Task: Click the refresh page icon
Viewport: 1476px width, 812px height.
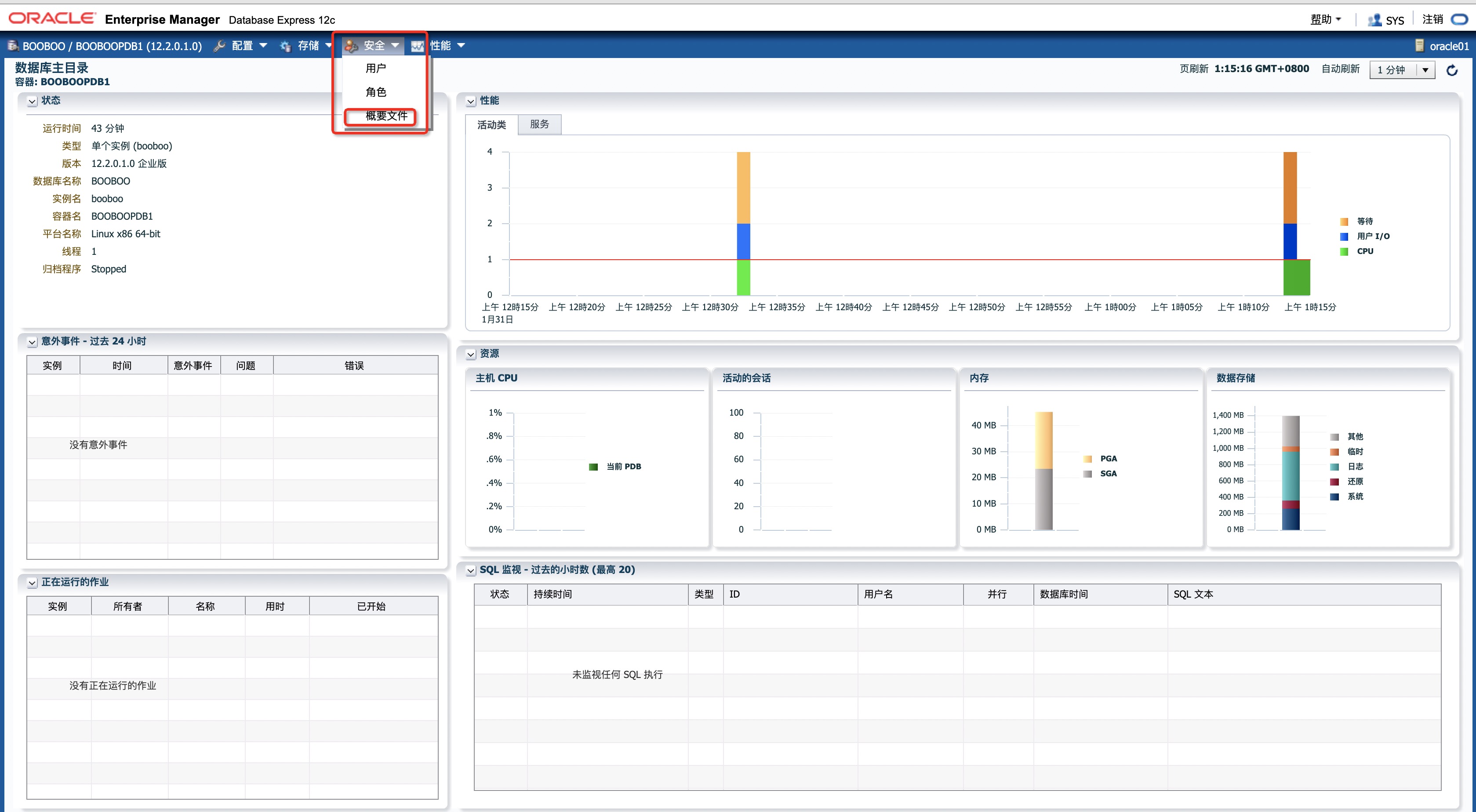Action: click(x=1451, y=70)
